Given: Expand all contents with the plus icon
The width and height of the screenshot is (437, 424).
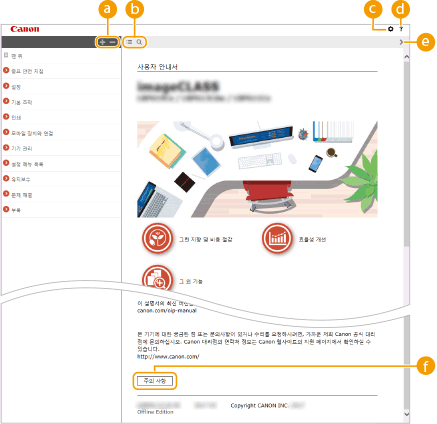Looking at the screenshot, I should coord(102,42).
